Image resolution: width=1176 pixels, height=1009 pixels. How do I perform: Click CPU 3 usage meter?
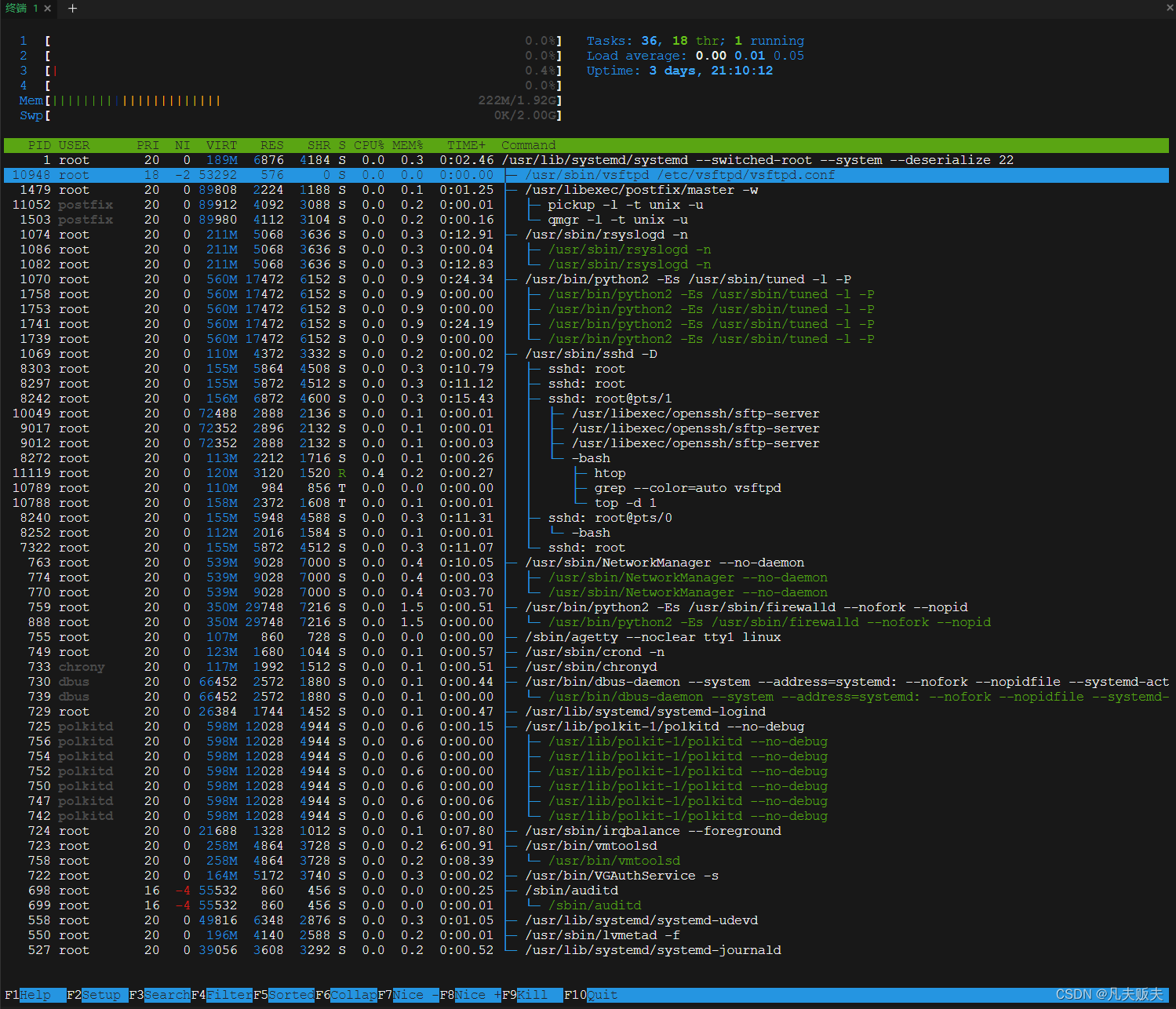point(290,71)
